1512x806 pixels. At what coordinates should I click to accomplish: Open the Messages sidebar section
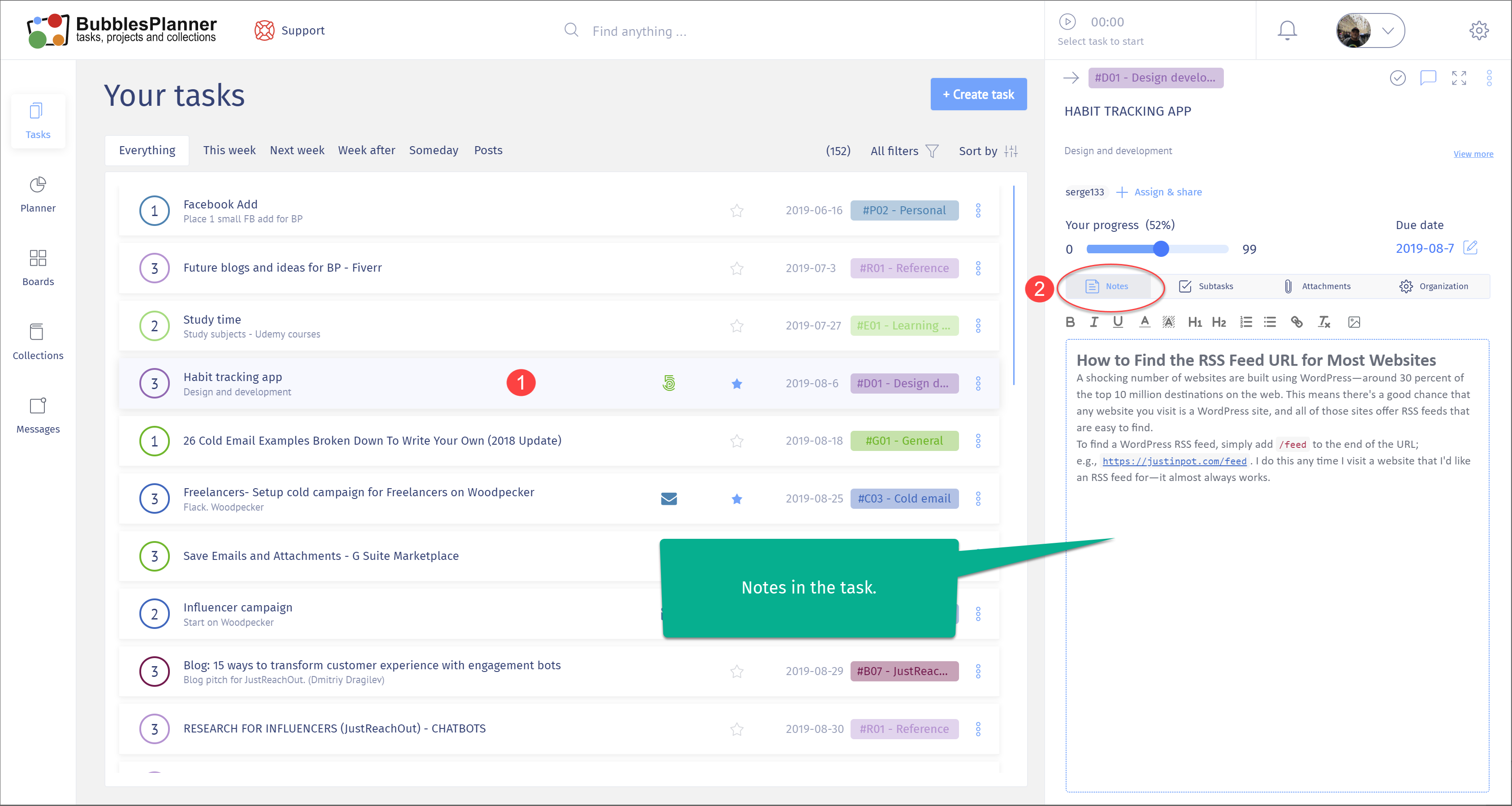(38, 415)
